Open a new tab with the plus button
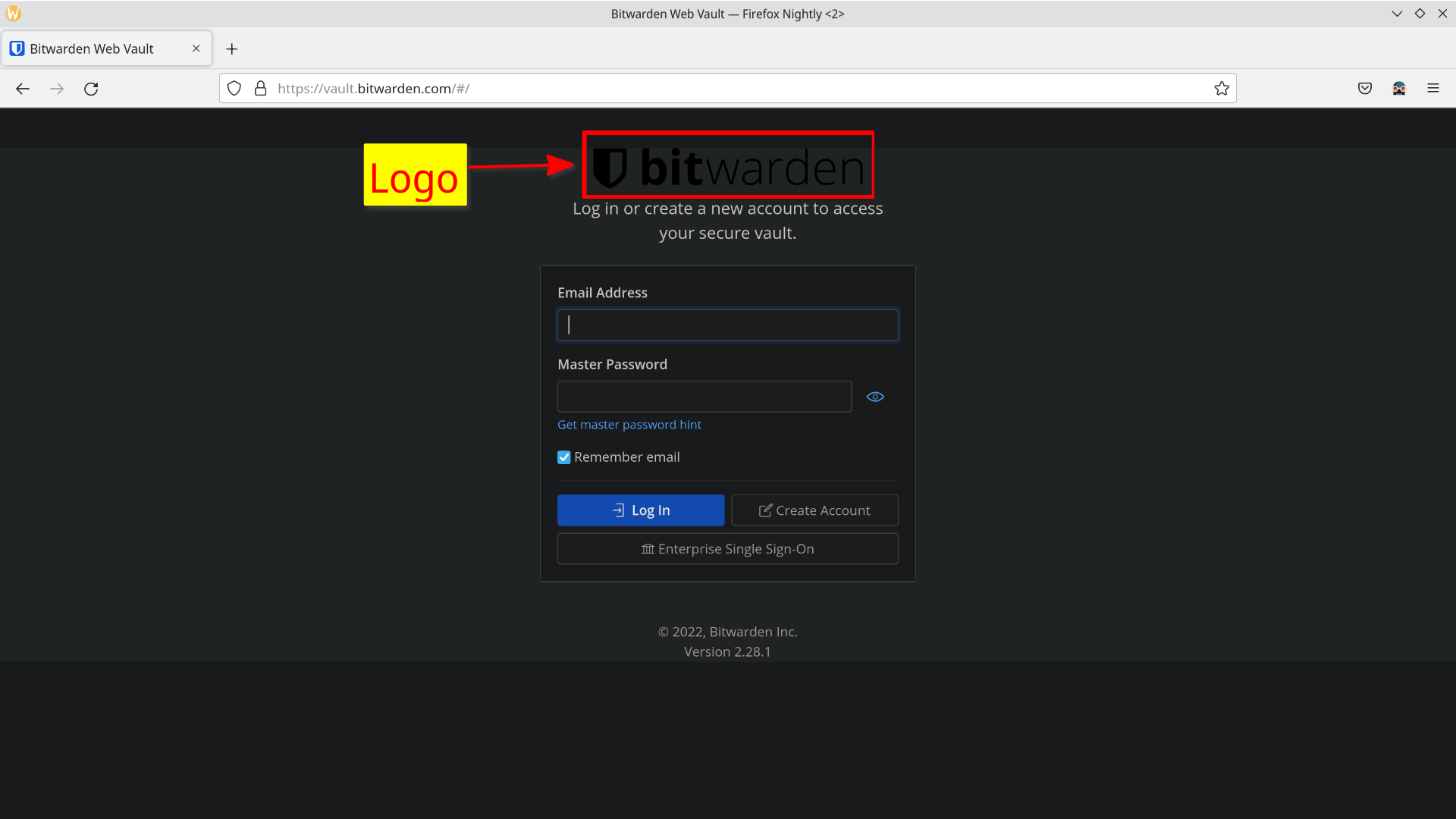1456x819 pixels. (x=232, y=49)
